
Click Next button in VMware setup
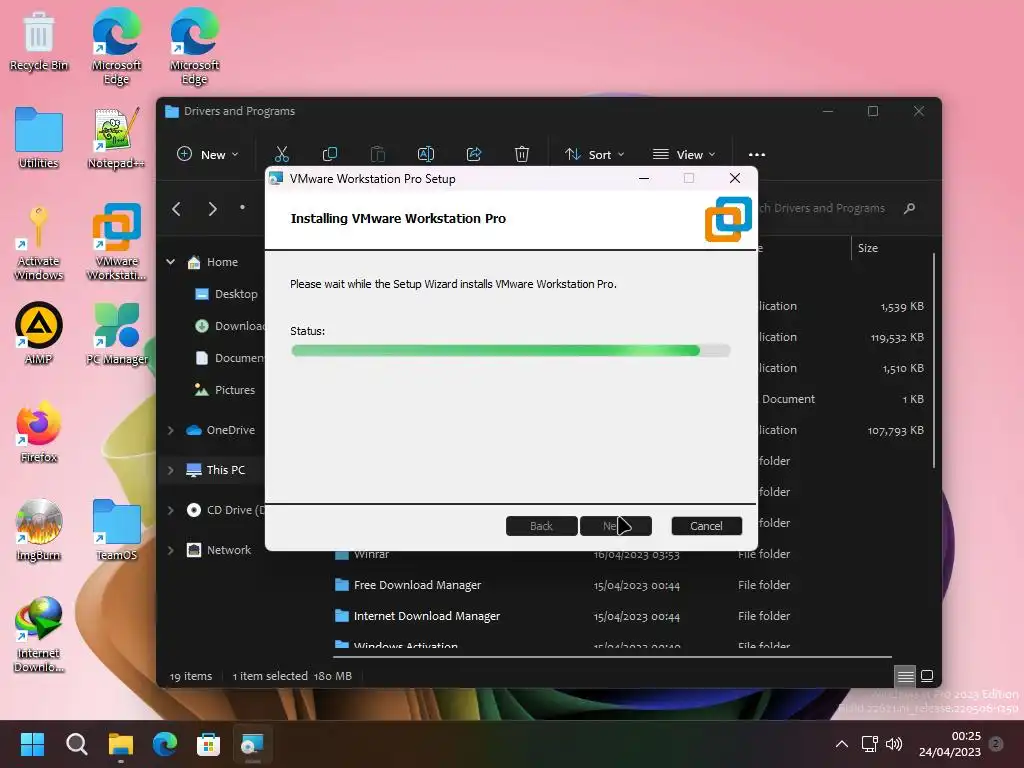pyautogui.click(x=615, y=526)
